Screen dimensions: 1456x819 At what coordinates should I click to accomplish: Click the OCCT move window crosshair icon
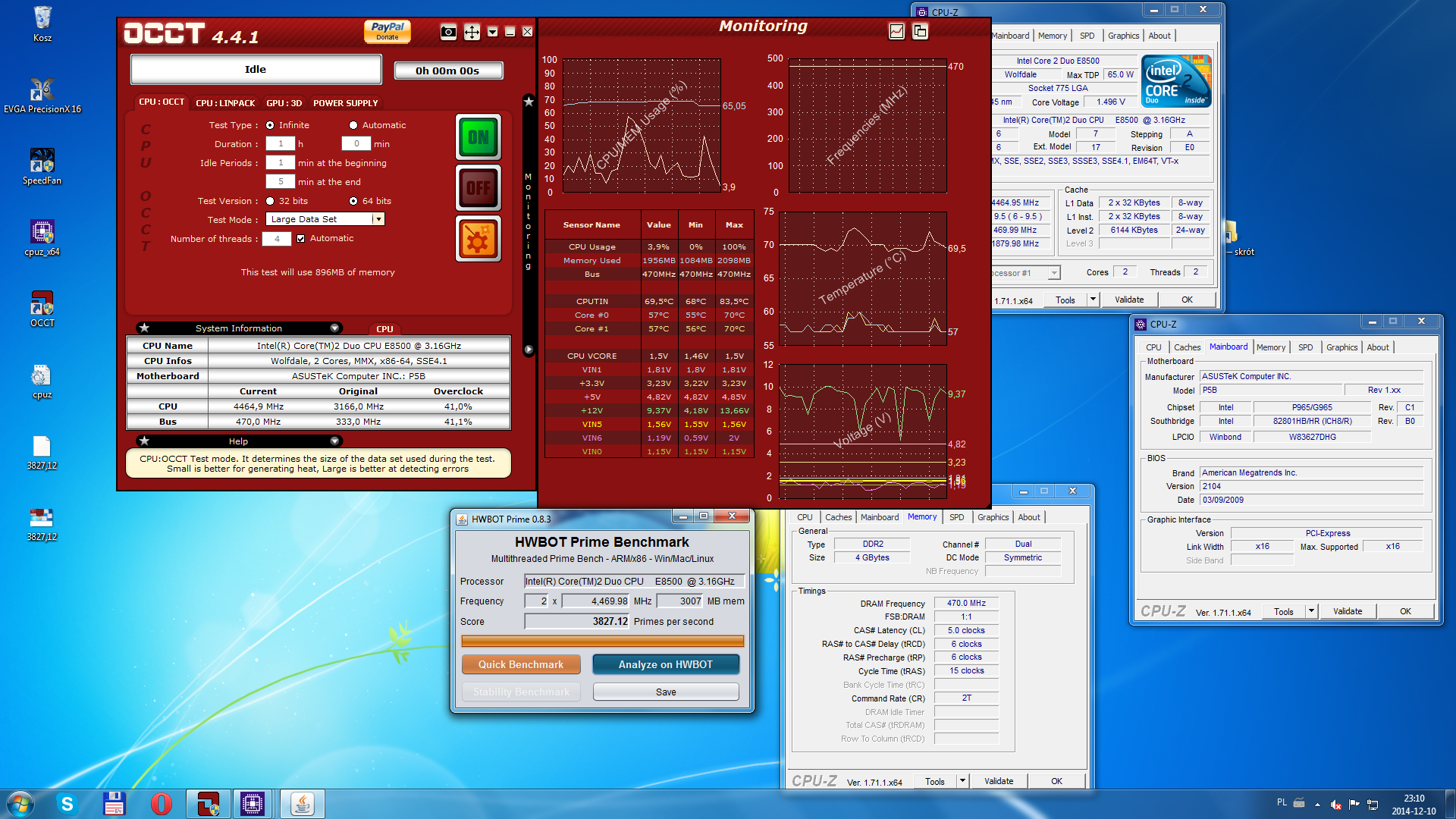coord(472,32)
